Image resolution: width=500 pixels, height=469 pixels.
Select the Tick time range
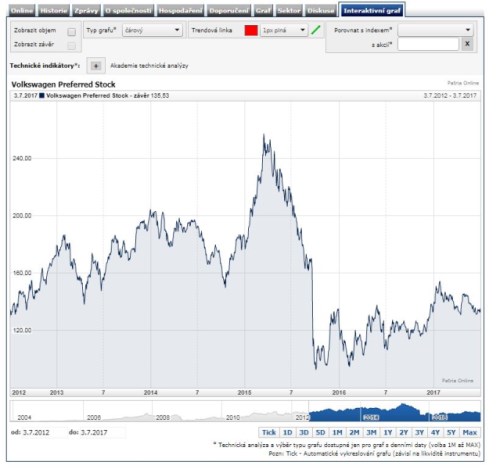(x=269, y=432)
